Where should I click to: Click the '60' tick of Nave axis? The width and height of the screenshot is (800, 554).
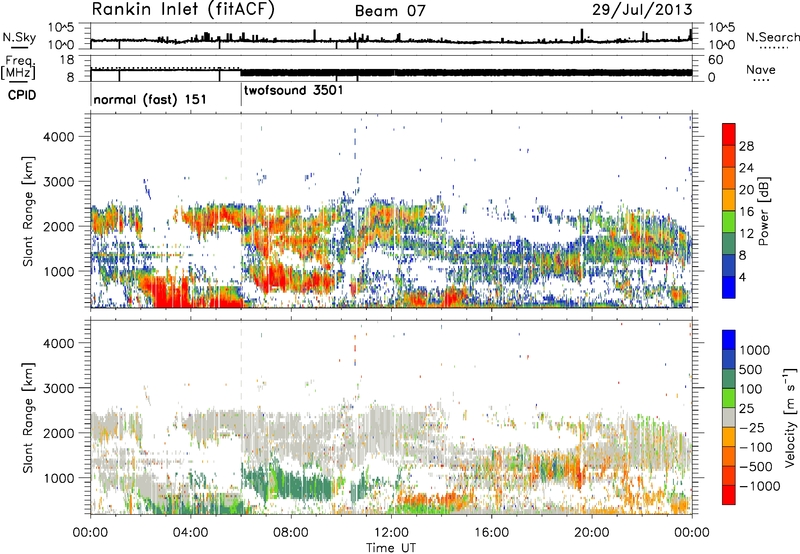(x=716, y=60)
